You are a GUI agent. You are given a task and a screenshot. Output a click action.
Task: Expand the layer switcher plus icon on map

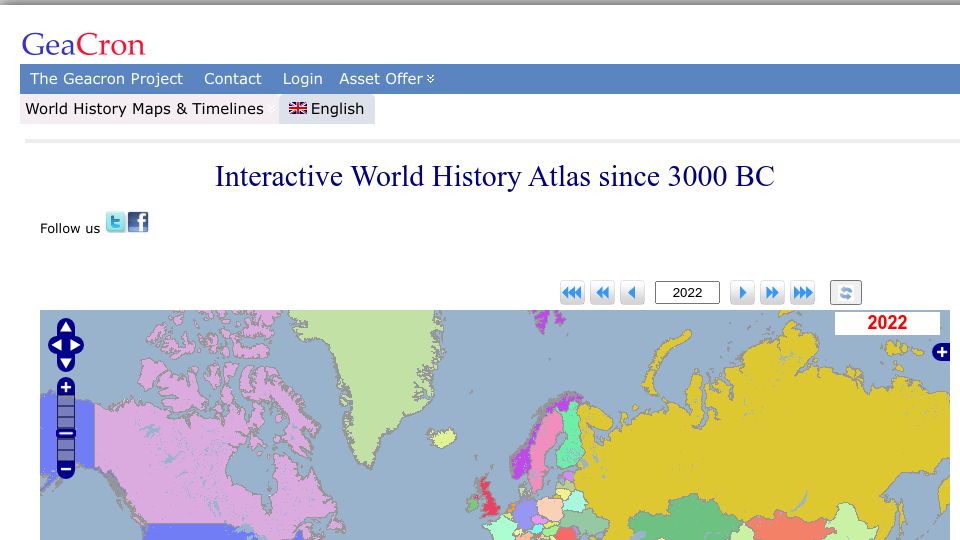coord(942,352)
